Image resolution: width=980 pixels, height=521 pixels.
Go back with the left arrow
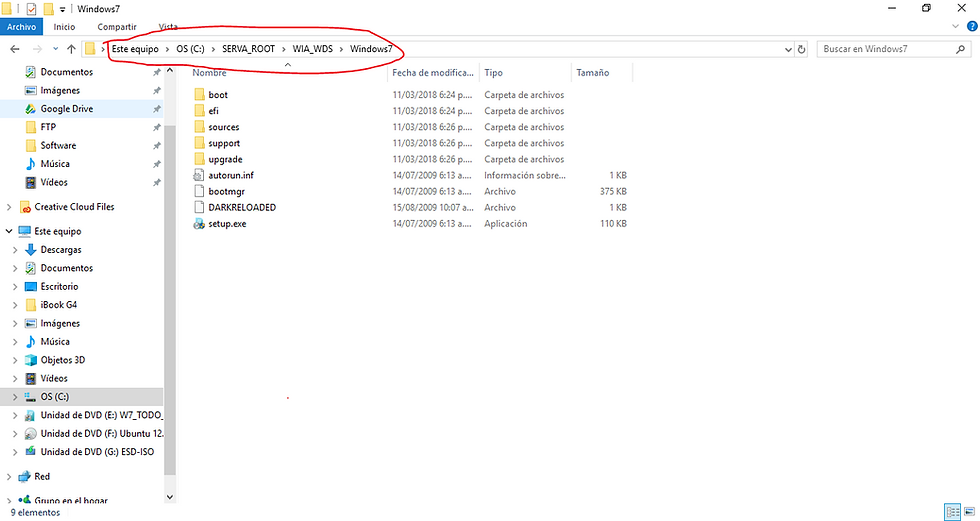click(15, 49)
